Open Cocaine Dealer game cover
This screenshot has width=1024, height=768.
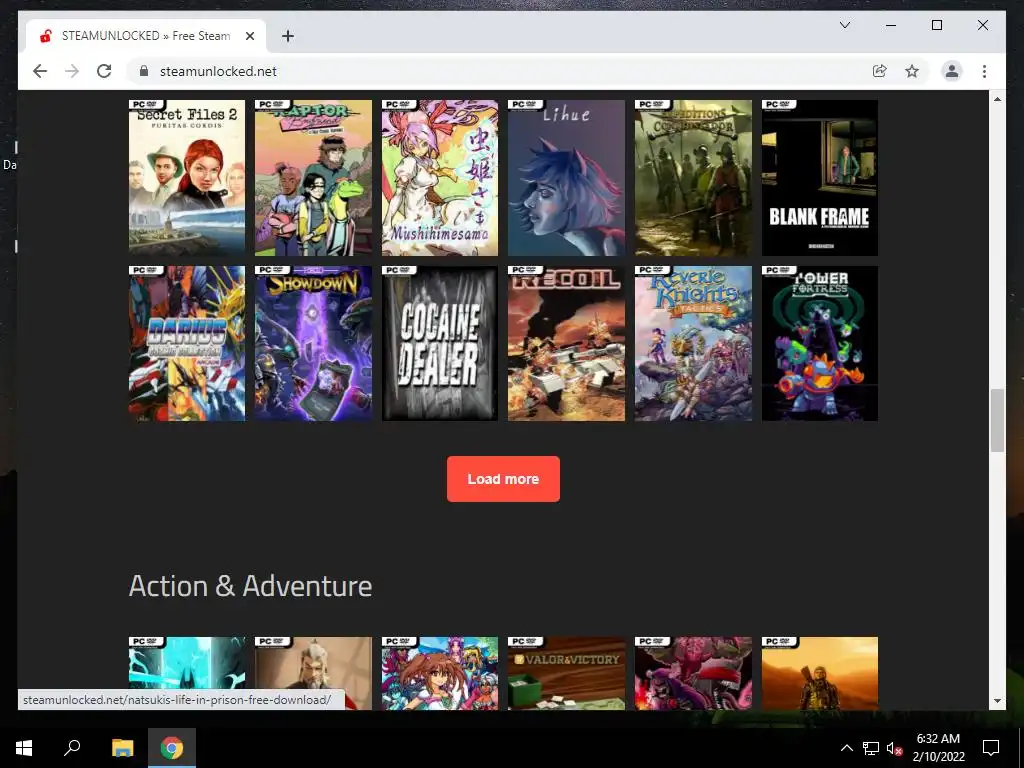point(440,343)
